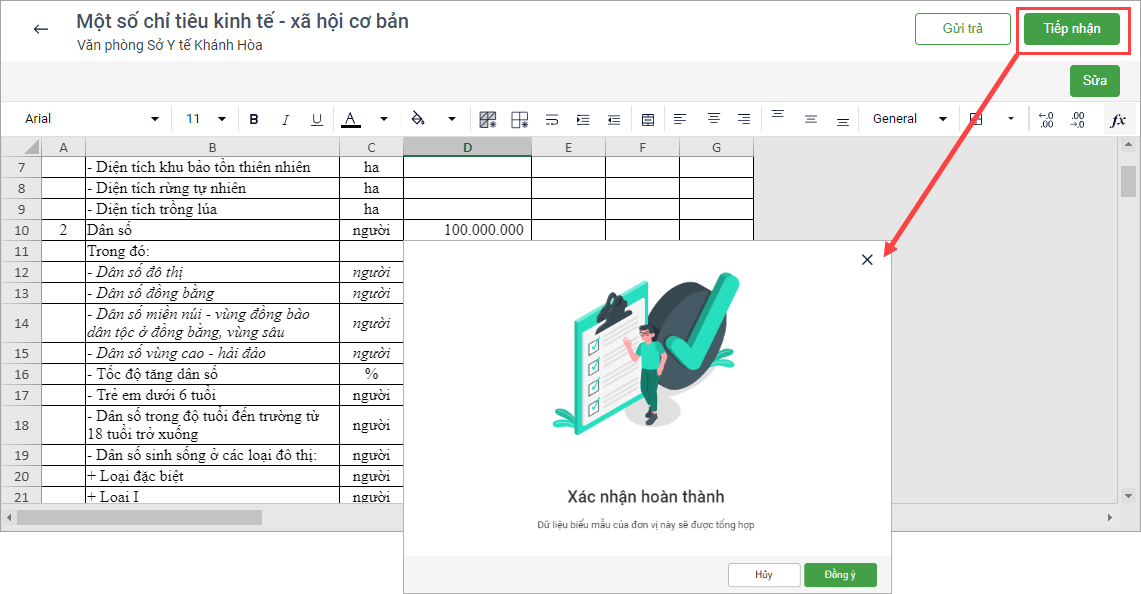Click the back arrow beside the title
Screen dimensions: 1141x594
[x=41, y=29]
